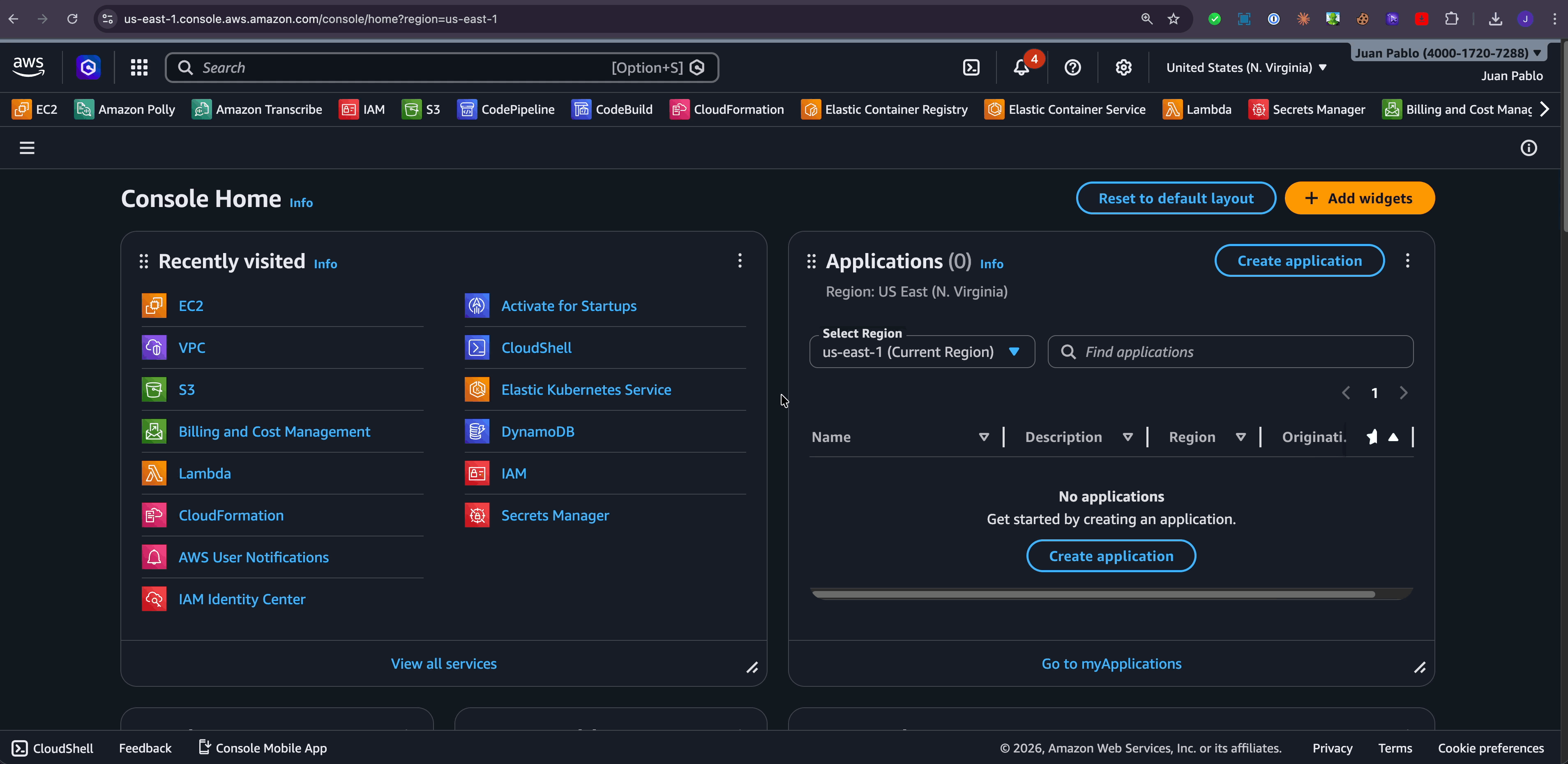Open the Applications widget options menu
Screen dimensions: 1568x764
tap(1407, 260)
